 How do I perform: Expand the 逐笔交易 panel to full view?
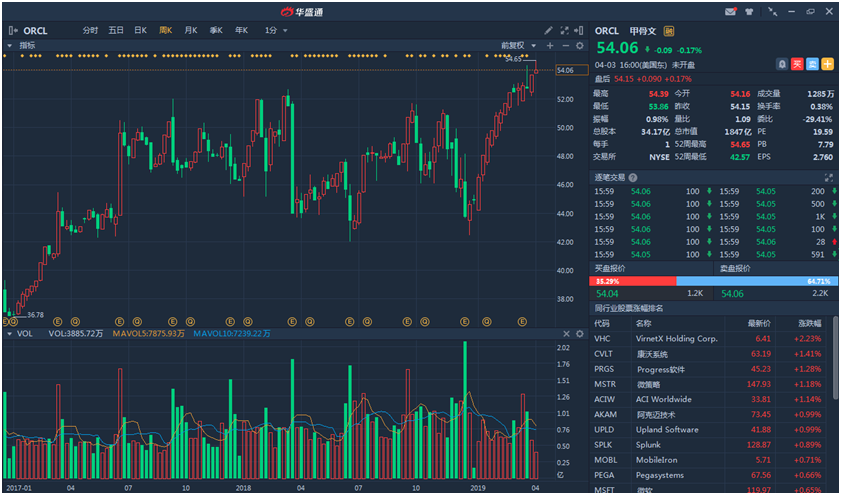pos(828,177)
